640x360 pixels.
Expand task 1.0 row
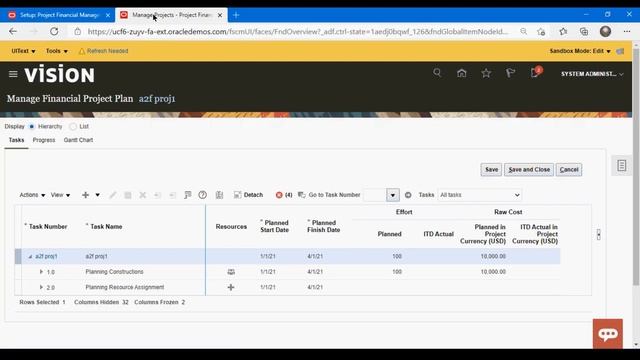(x=41, y=272)
